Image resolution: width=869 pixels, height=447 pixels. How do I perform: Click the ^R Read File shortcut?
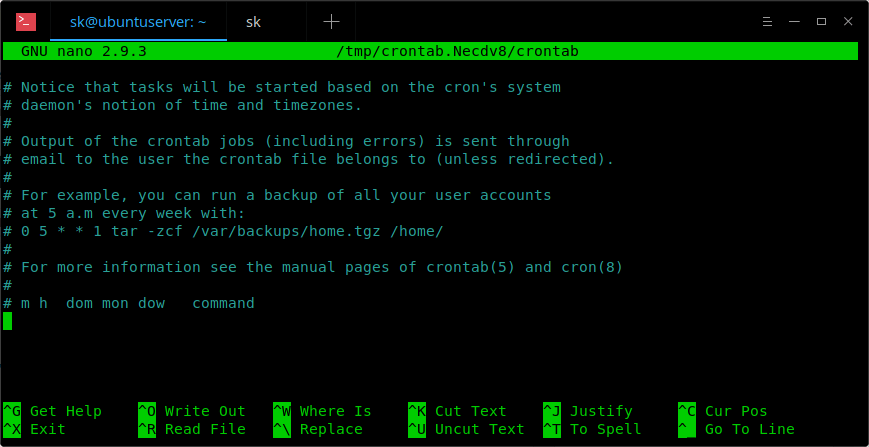click(192, 429)
